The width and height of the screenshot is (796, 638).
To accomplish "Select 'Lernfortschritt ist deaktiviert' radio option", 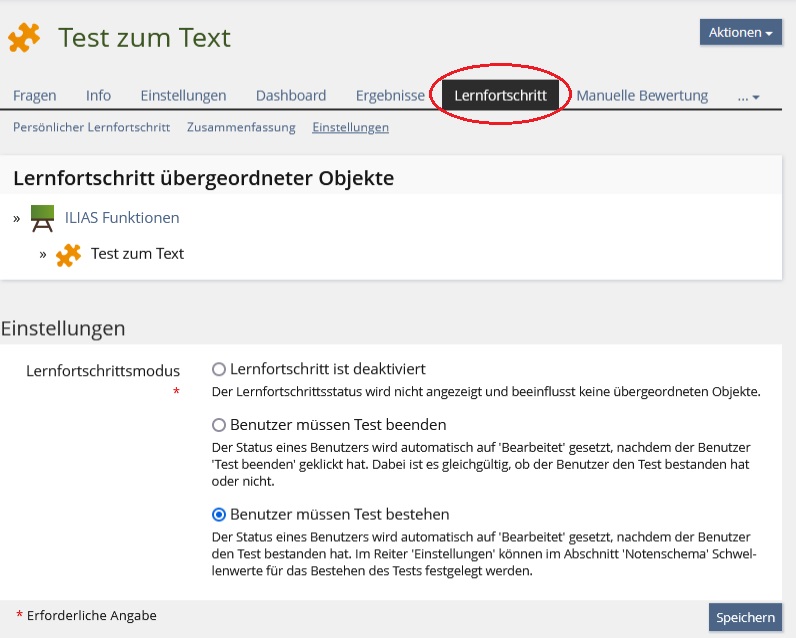I will click(x=219, y=369).
